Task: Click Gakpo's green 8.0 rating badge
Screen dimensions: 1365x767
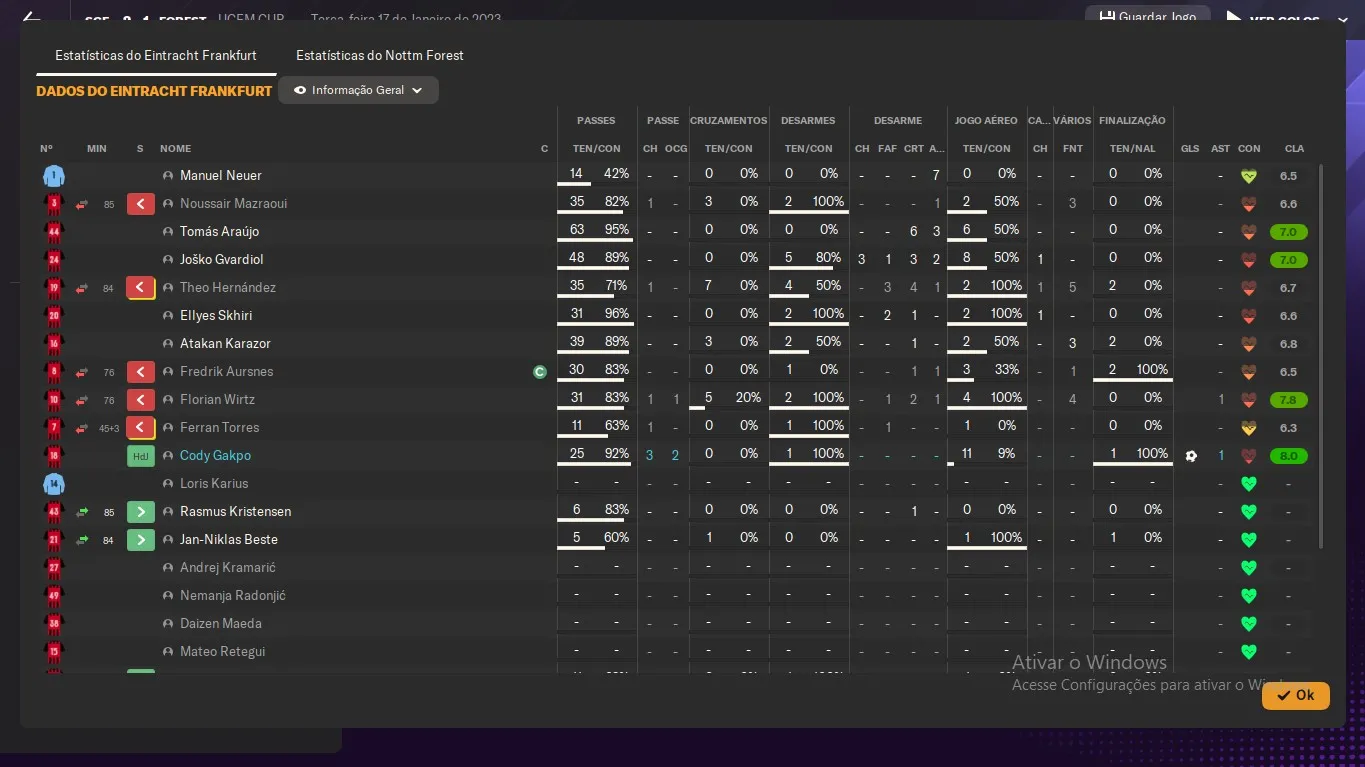Action: [x=1289, y=456]
